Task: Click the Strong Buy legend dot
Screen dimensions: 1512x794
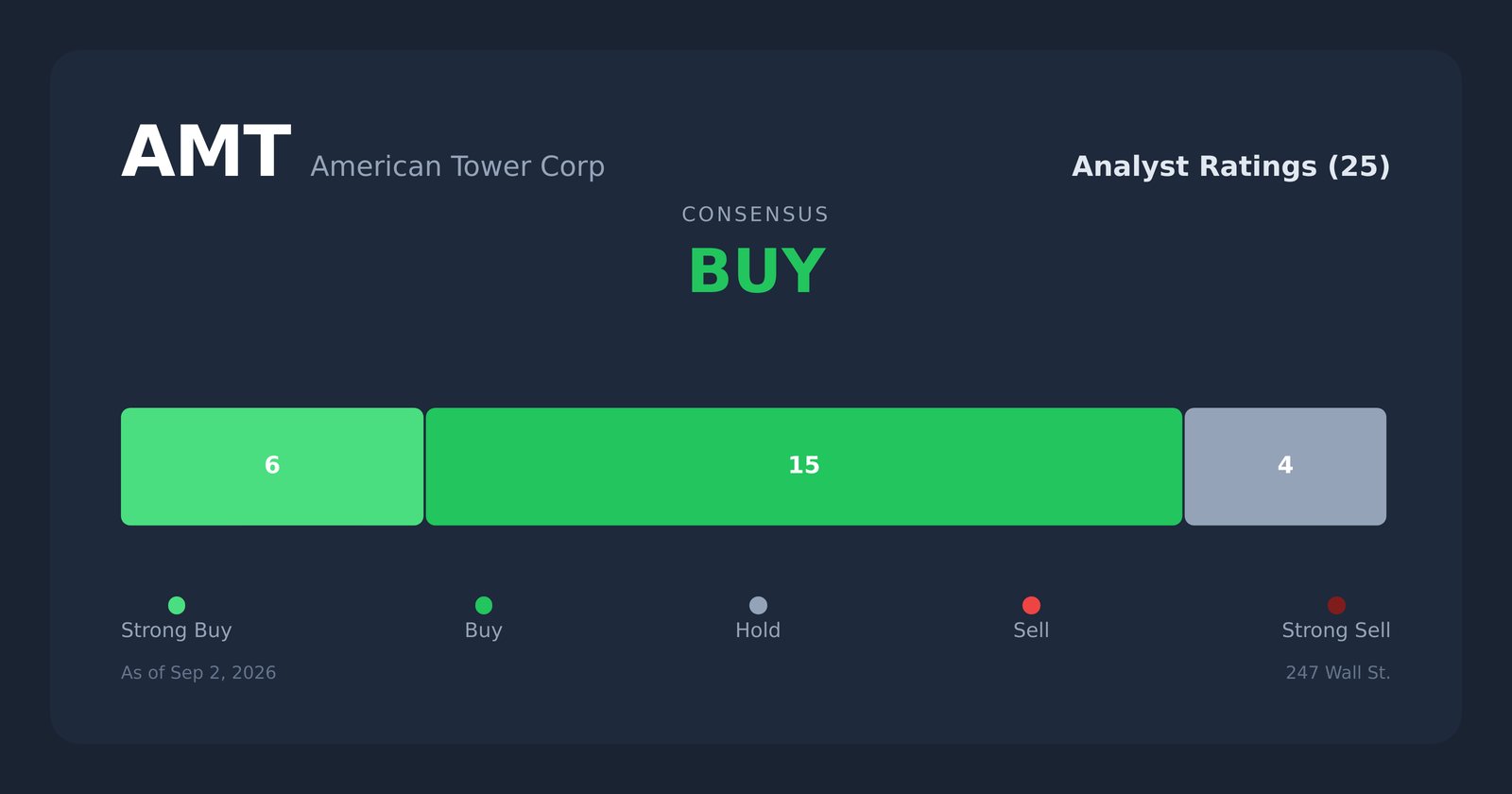Action: tap(177, 605)
